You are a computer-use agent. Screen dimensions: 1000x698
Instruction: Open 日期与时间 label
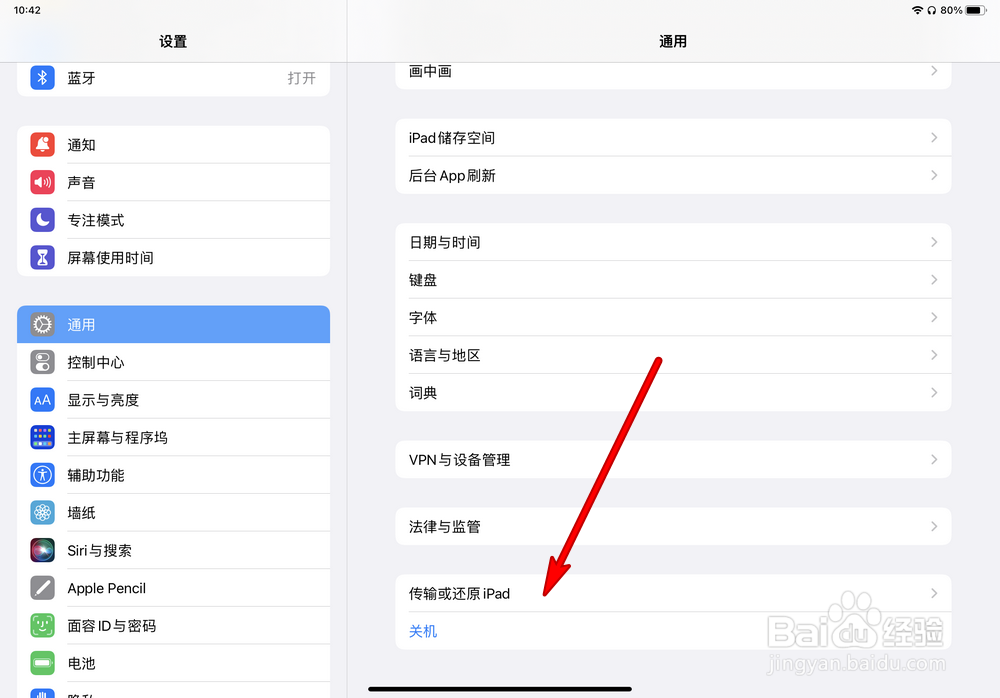(x=445, y=242)
